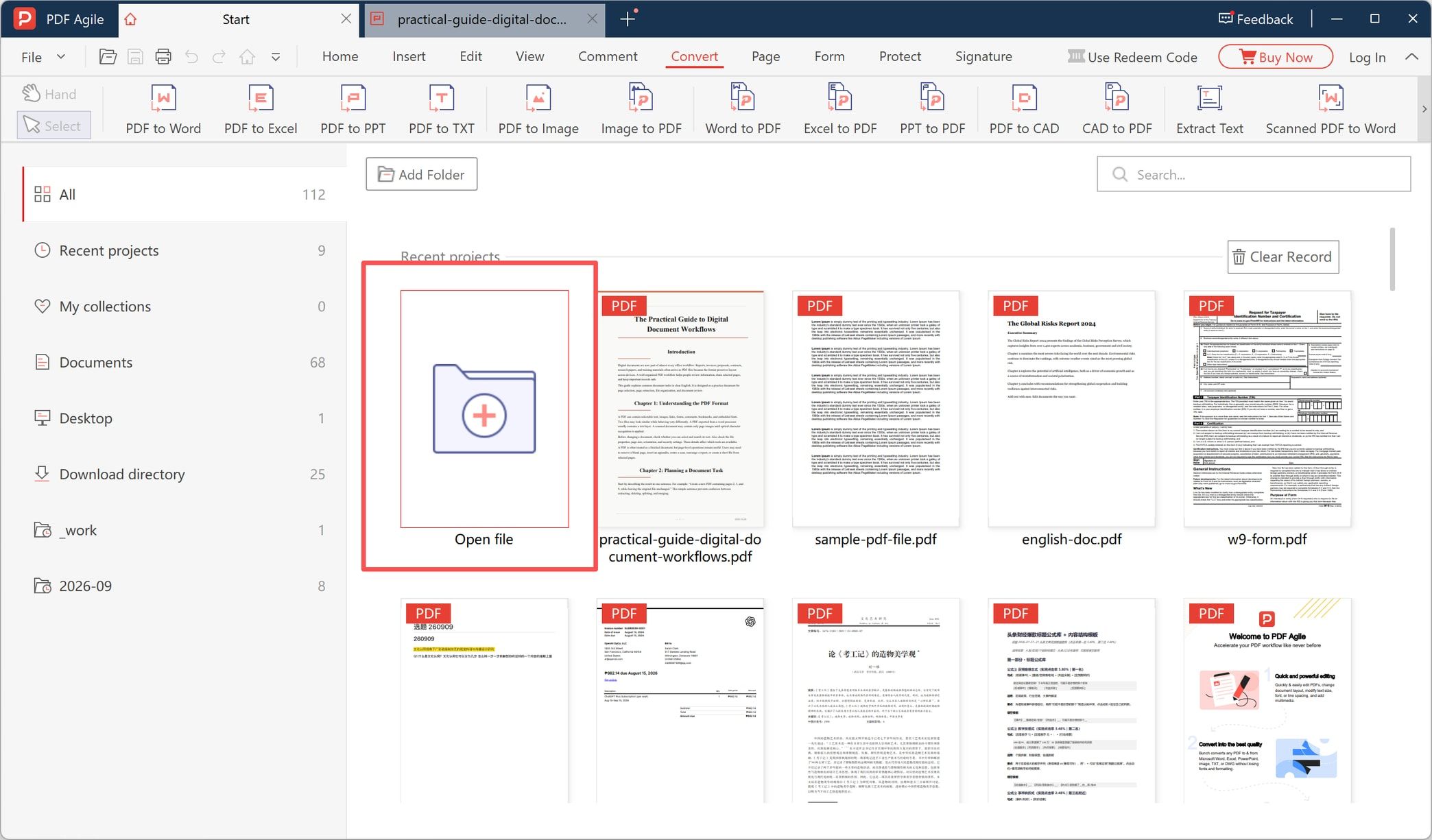Start the PDF to TXT conversion tool
The image size is (1432, 840).
pos(442,110)
